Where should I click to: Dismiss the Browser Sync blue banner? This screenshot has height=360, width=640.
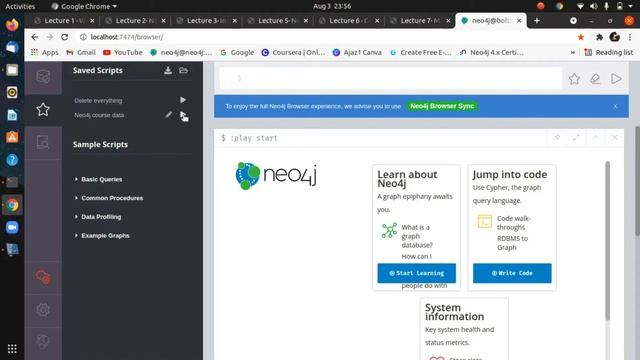click(615, 106)
